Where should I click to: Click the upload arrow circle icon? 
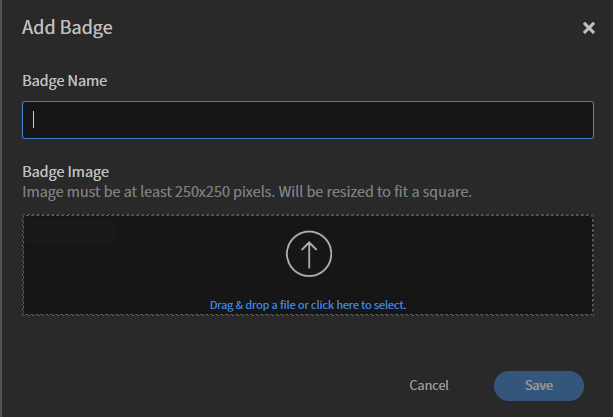pos(309,254)
